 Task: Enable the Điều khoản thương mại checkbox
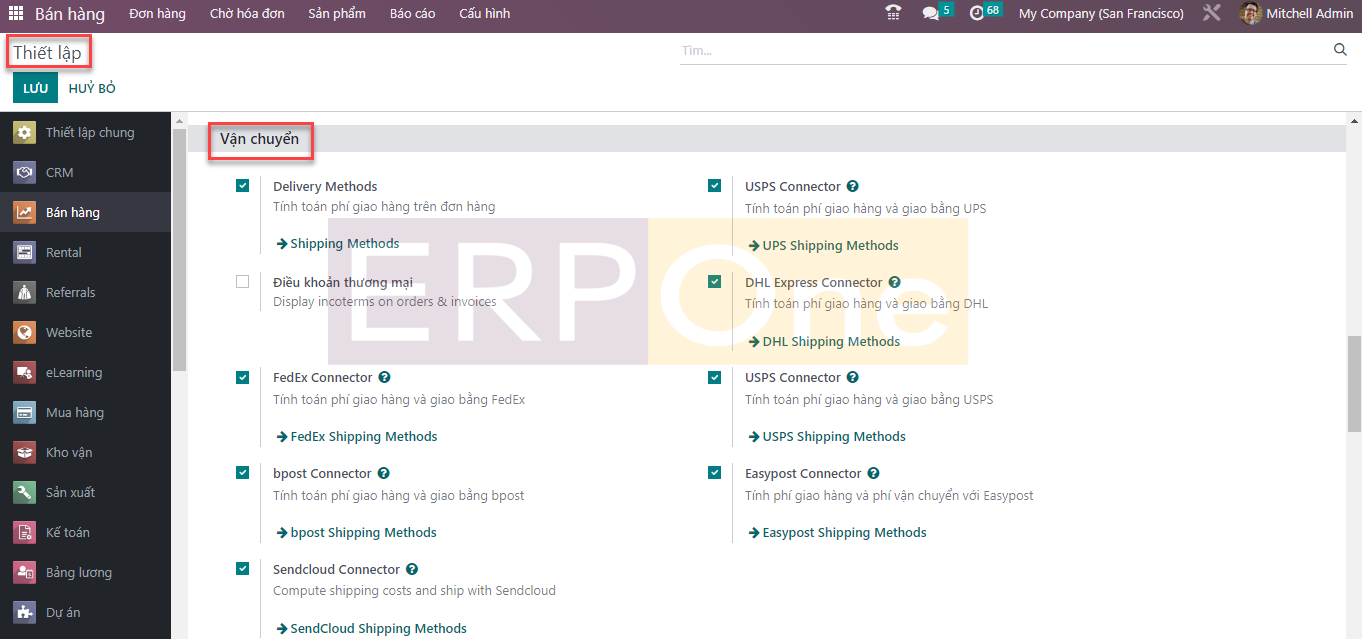click(x=243, y=282)
